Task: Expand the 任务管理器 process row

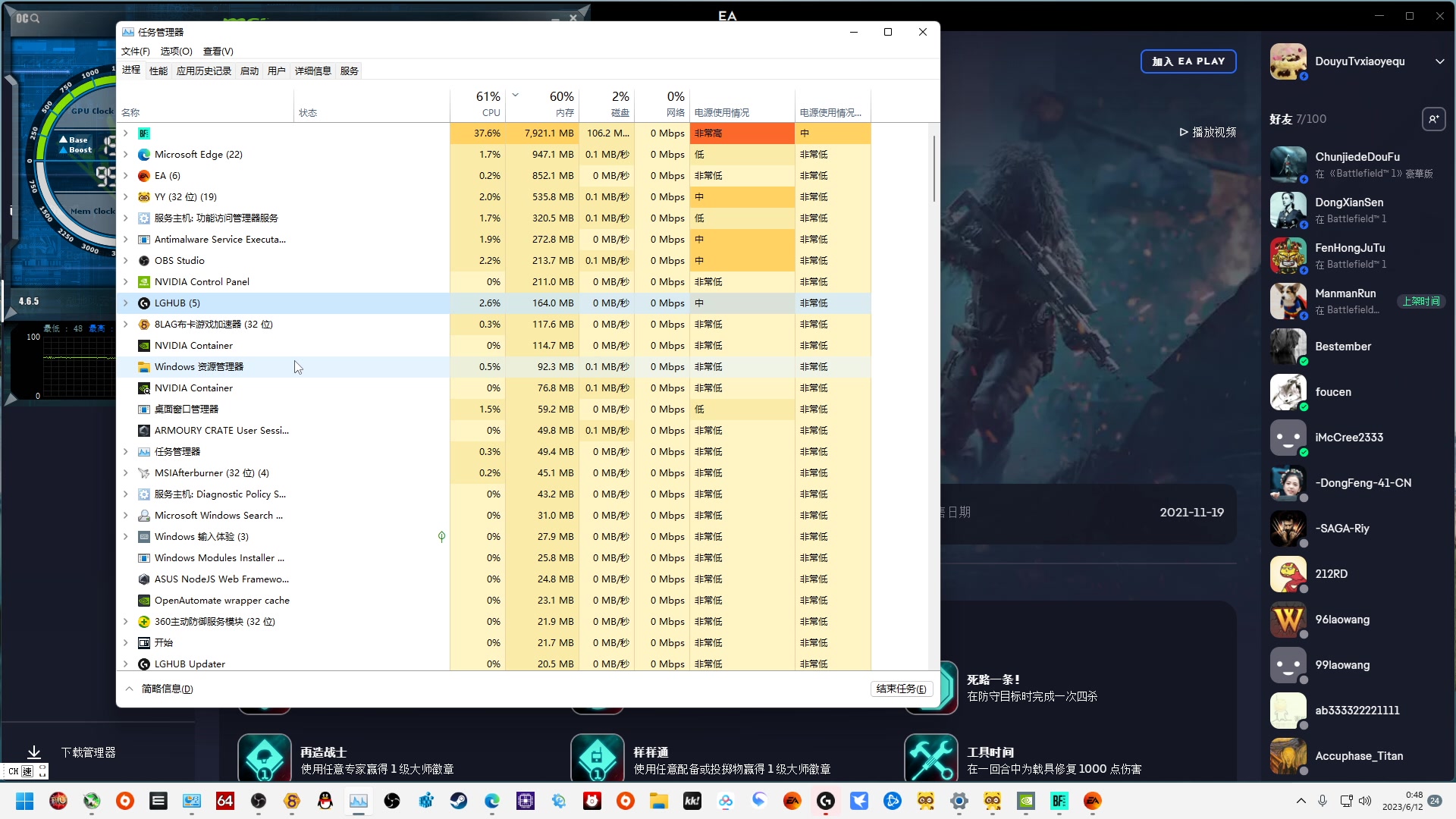Action: [x=126, y=452]
